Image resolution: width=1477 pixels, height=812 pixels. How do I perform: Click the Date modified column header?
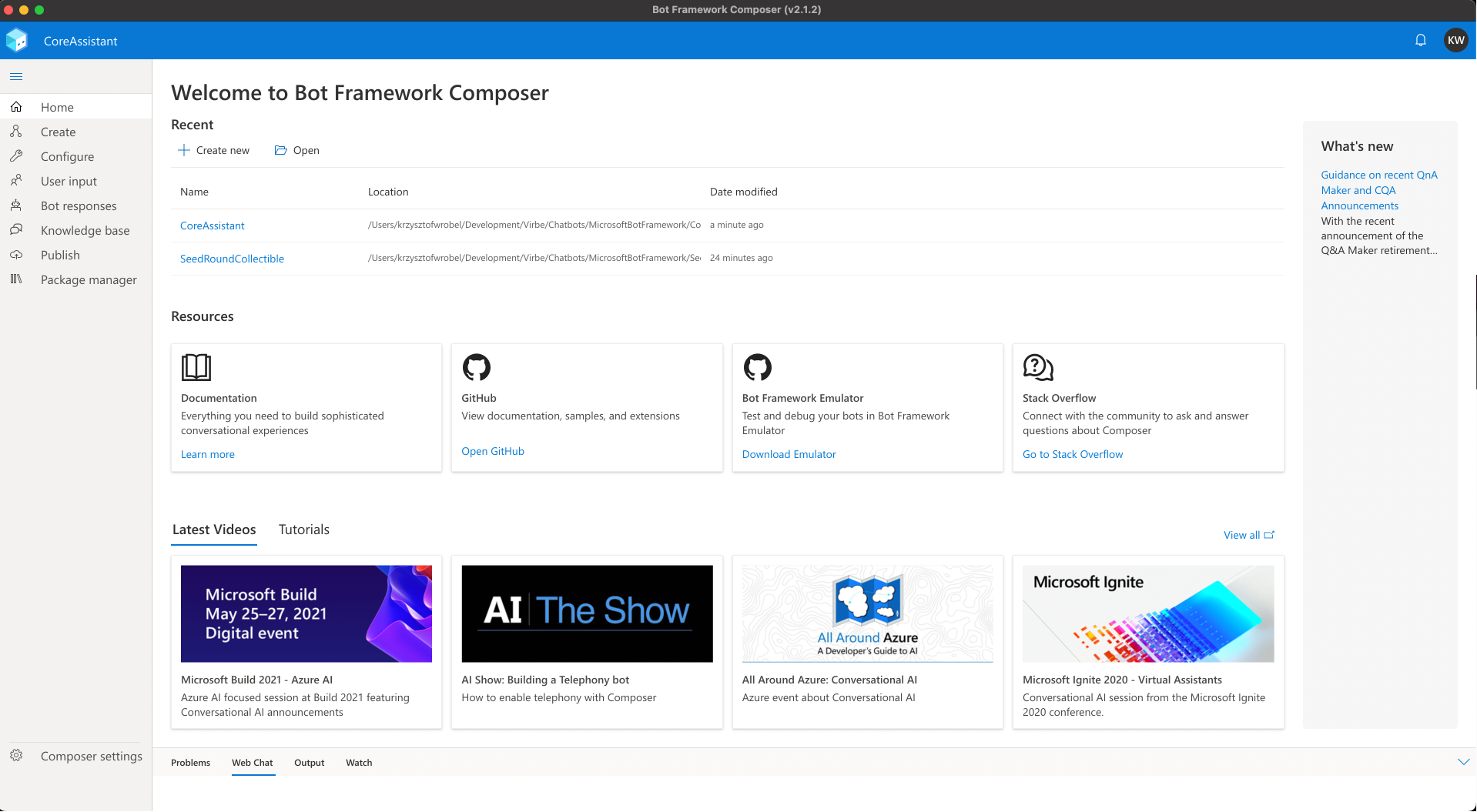(744, 192)
